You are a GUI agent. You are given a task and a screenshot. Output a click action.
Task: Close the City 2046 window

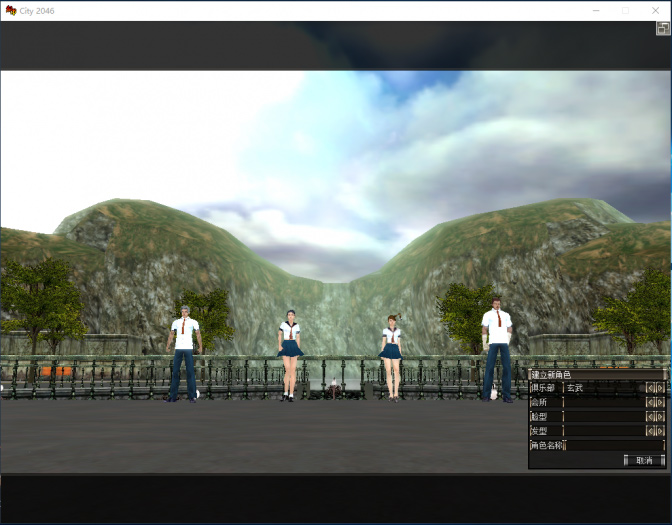click(x=654, y=10)
